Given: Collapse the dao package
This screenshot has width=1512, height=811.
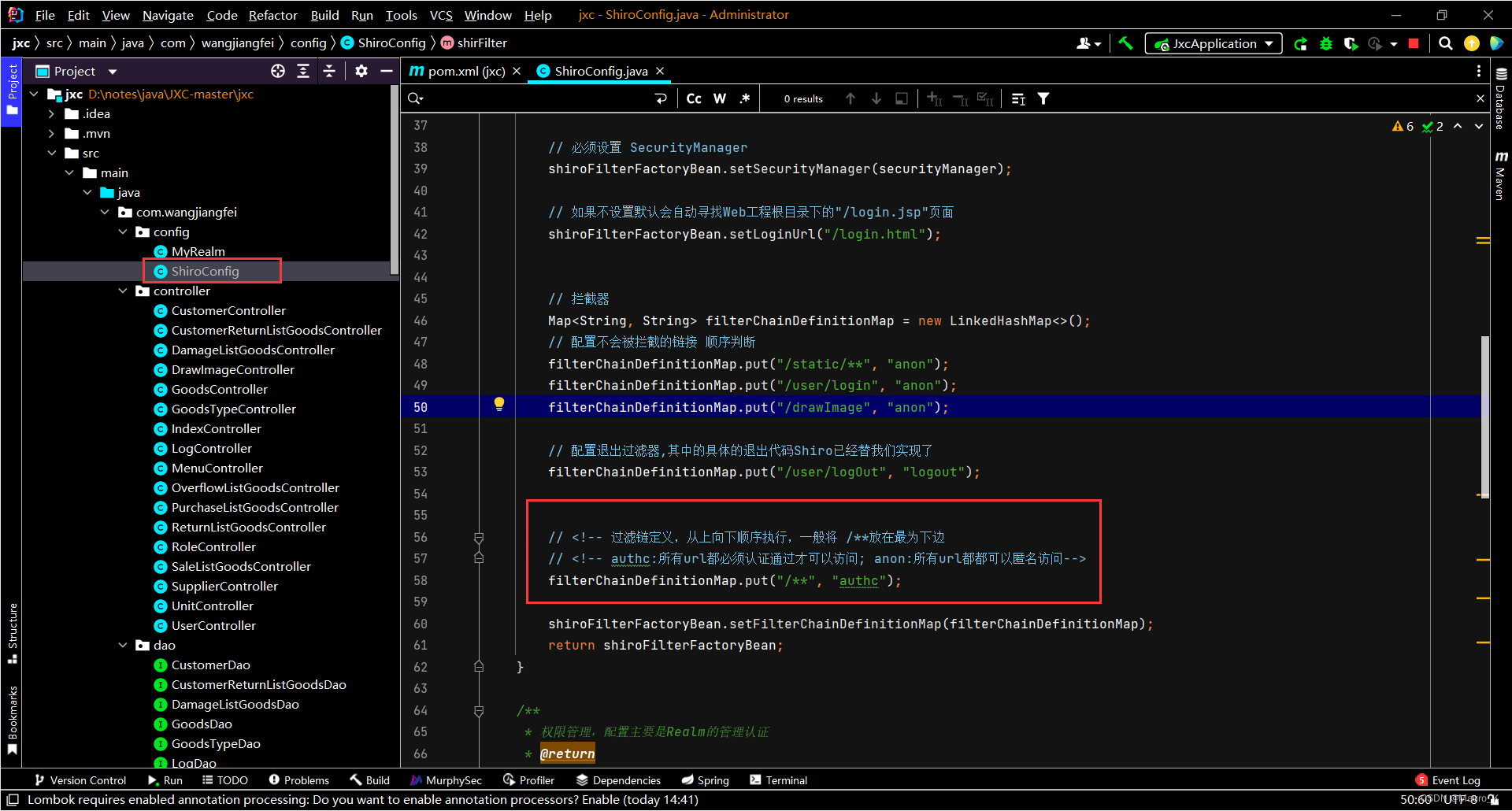Looking at the screenshot, I should tap(122, 645).
